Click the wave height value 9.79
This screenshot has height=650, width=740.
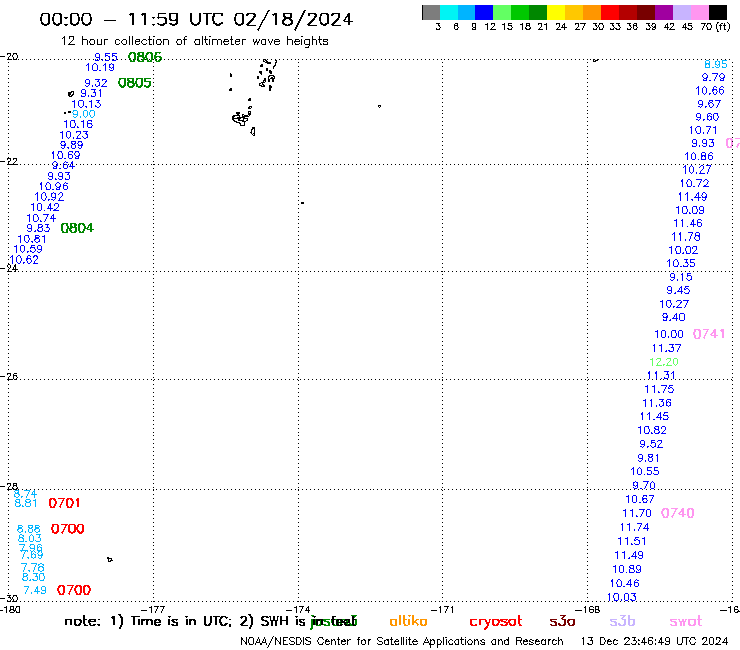[x=714, y=77]
